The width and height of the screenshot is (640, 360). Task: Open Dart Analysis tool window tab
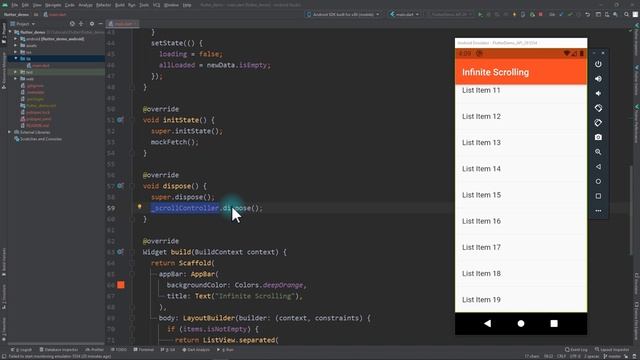tap(196, 350)
